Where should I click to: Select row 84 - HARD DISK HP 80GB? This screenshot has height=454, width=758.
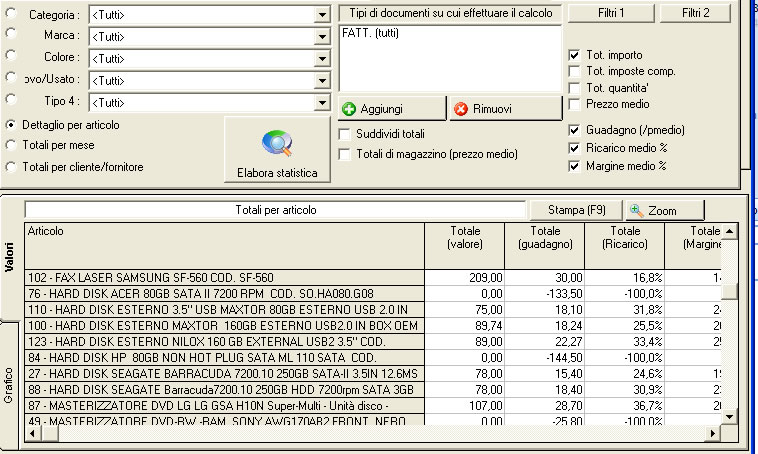click(x=224, y=358)
